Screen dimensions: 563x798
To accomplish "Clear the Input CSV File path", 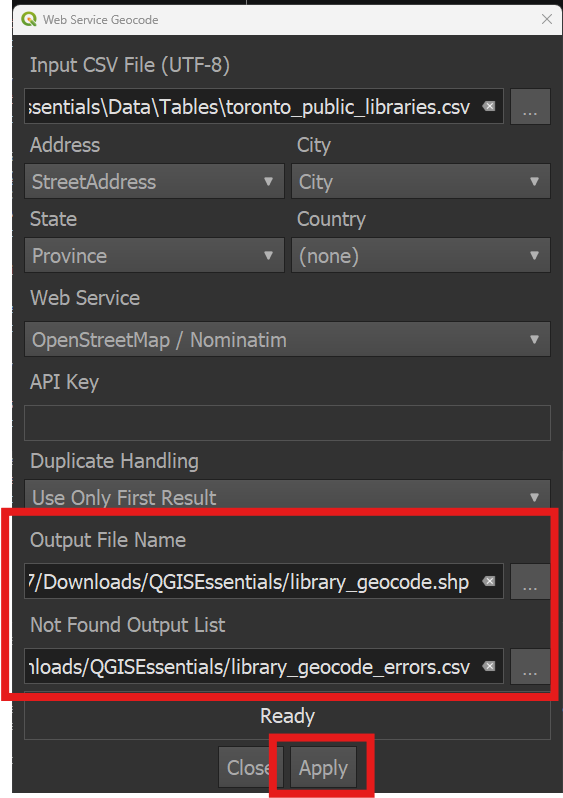I will coord(489,106).
